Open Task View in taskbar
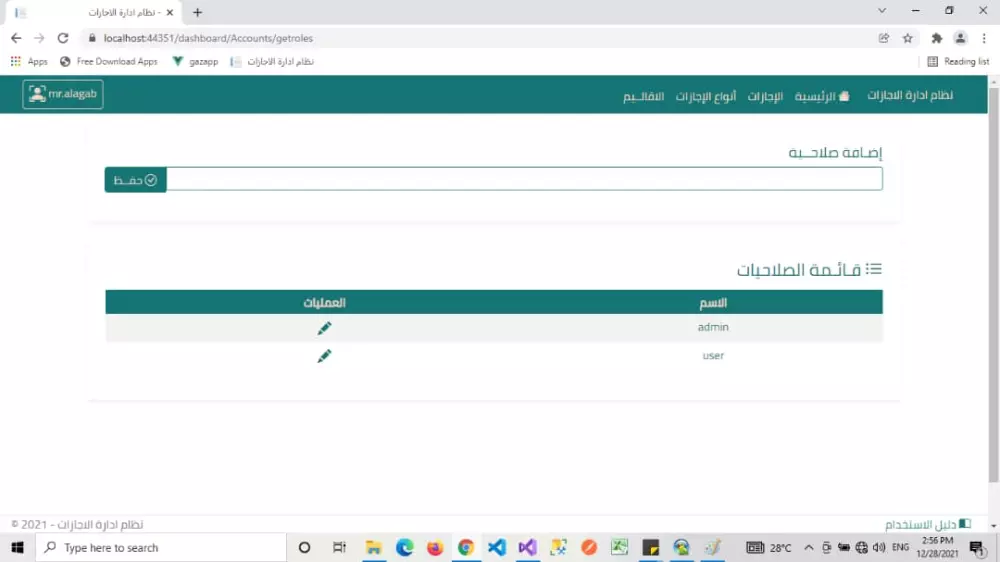The height and width of the screenshot is (562, 1000). tap(339, 547)
